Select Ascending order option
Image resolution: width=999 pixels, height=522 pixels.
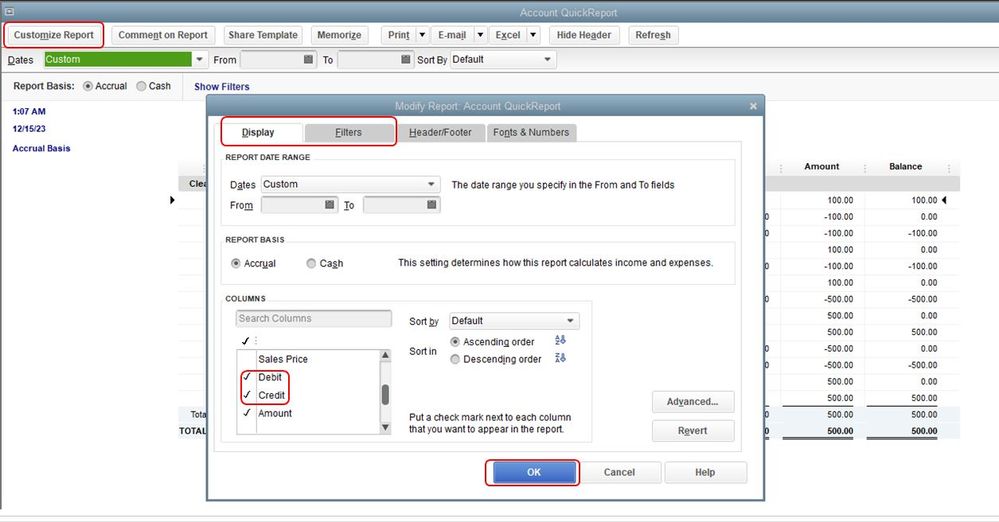455,342
